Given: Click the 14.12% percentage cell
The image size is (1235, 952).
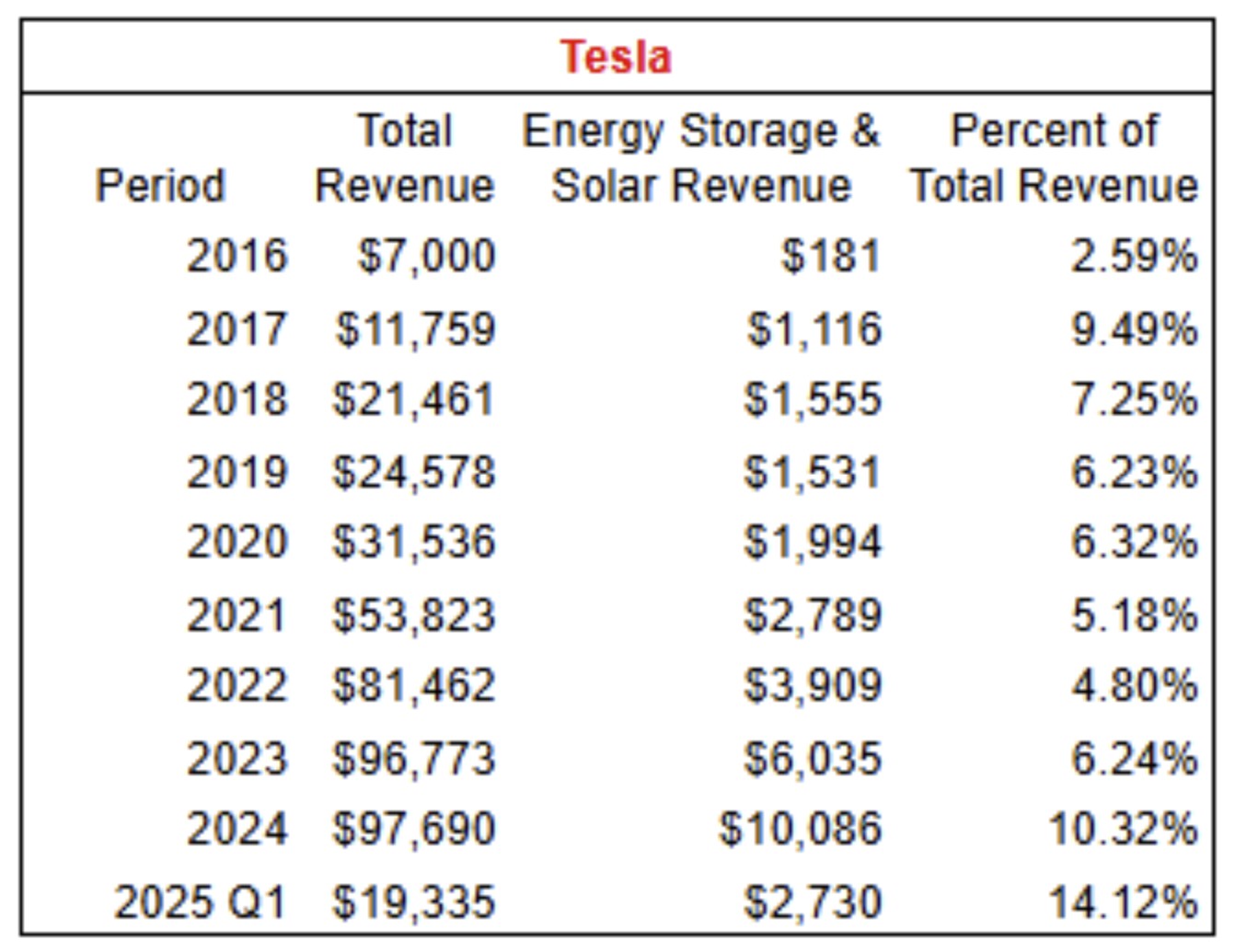Looking at the screenshot, I should (1124, 901).
